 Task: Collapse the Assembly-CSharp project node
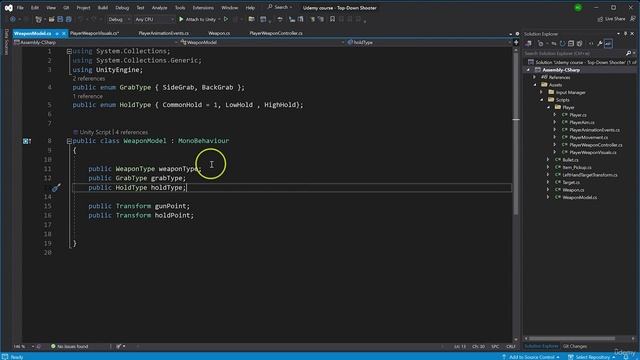coord(529,70)
